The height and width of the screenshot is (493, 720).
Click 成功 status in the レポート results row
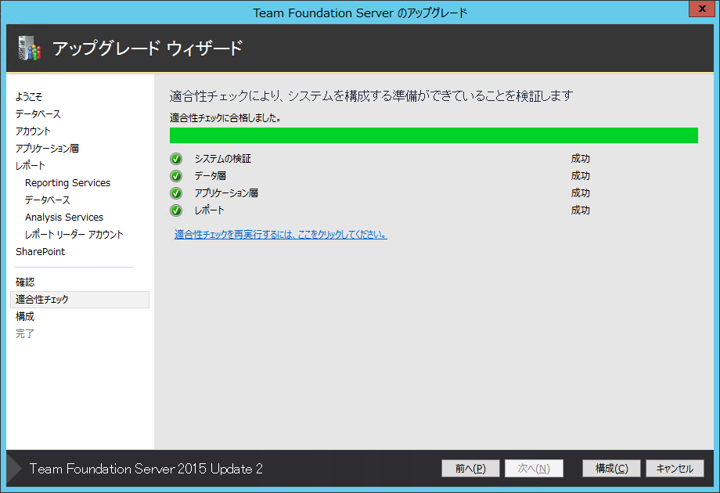click(x=580, y=210)
